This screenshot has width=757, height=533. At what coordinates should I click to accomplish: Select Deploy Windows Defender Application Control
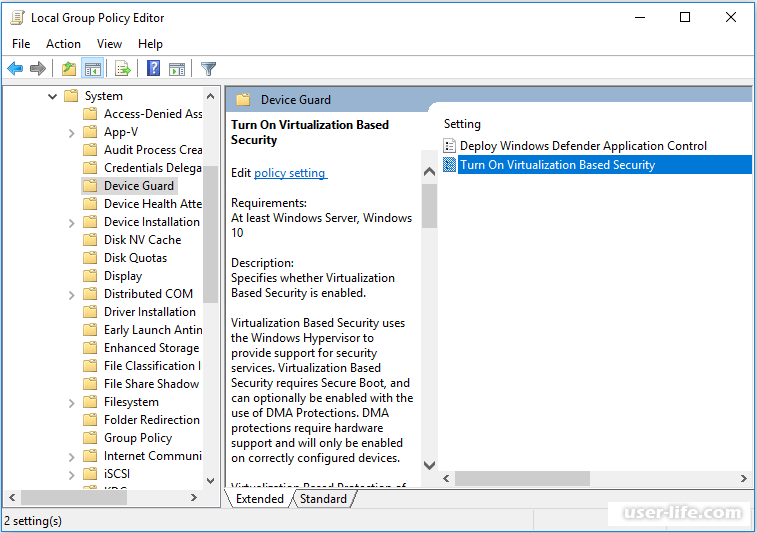tap(583, 145)
